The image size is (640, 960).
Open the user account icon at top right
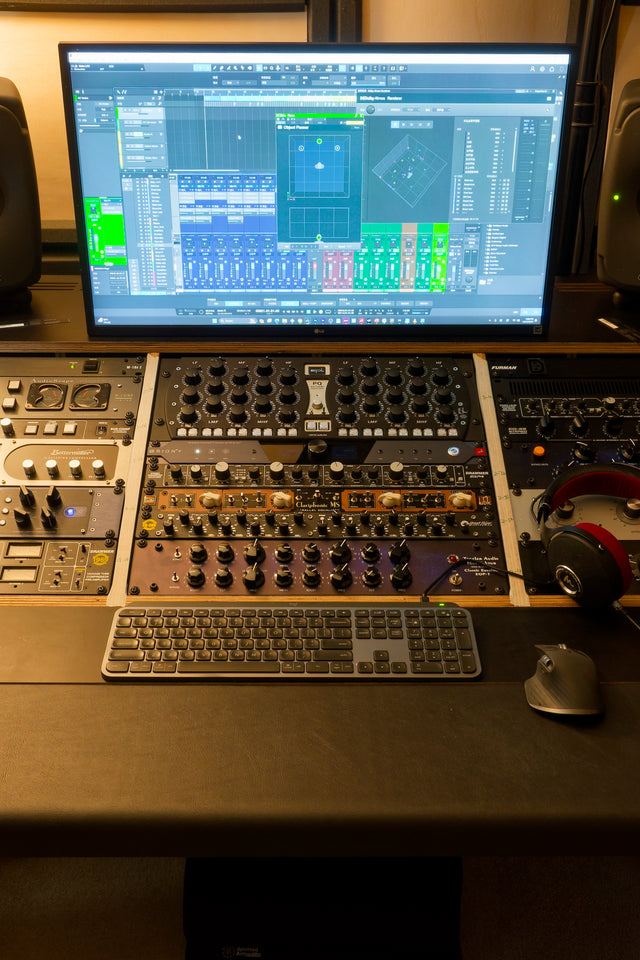[532, 69]
